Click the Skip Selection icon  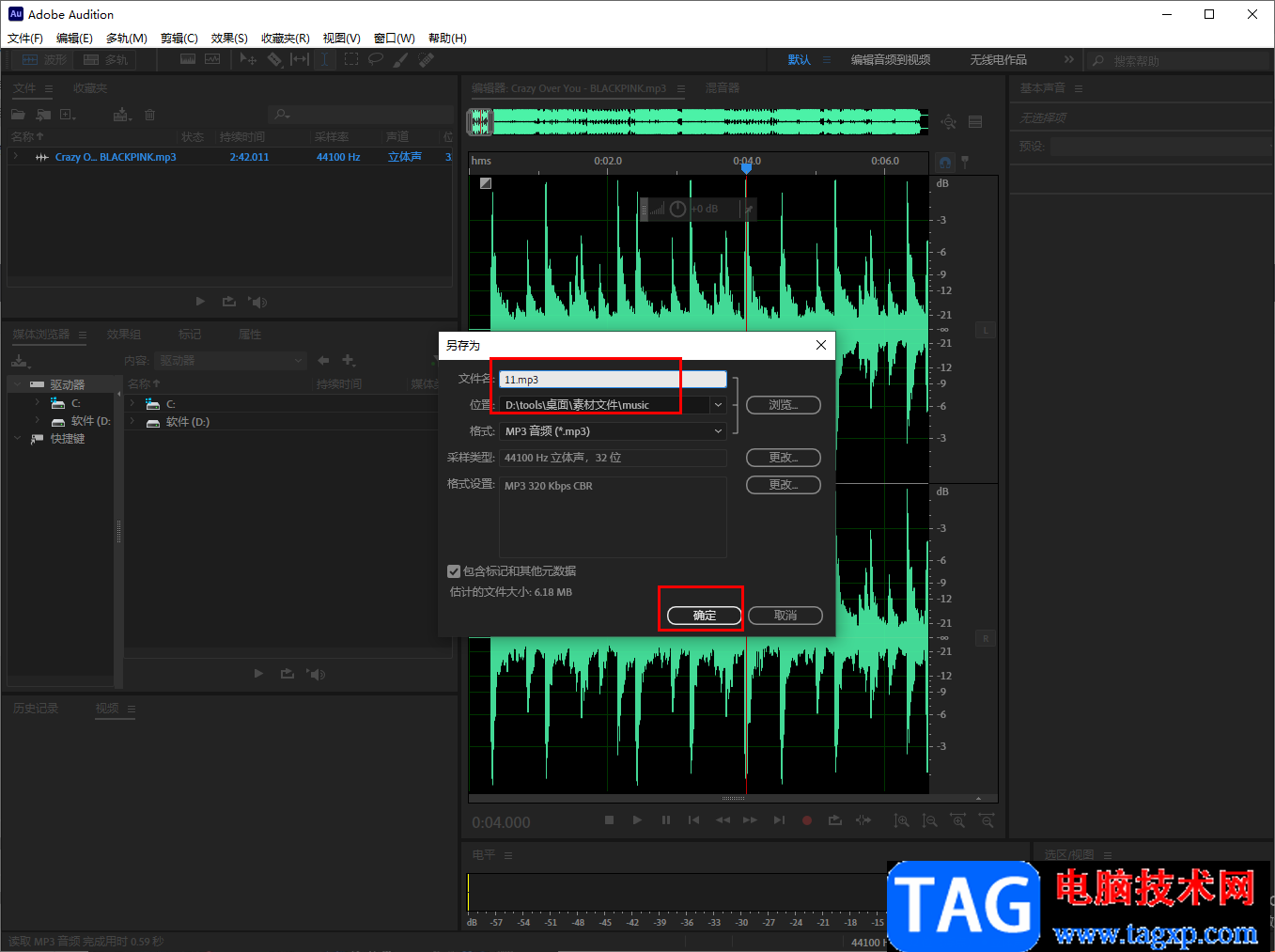point(863,820)
